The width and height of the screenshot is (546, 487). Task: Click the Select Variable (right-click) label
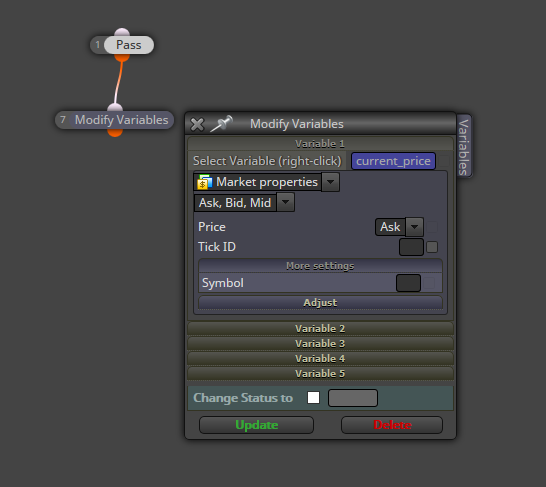point(267,161)
